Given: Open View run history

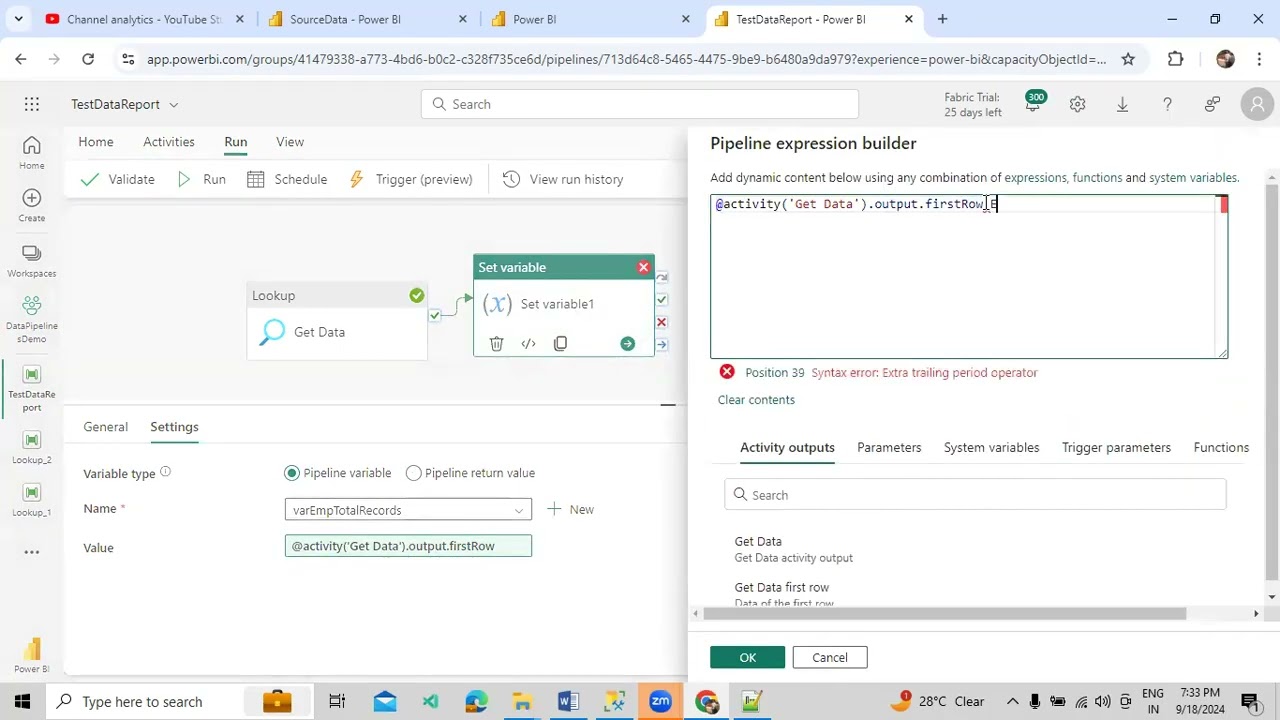Looking at the screenshot, I should click(x=563, y=179).
